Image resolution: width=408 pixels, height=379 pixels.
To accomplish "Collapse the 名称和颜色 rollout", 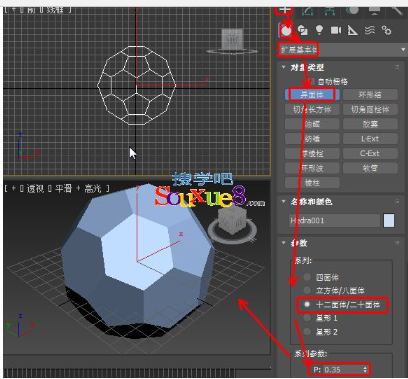I will tap(284, 201).
